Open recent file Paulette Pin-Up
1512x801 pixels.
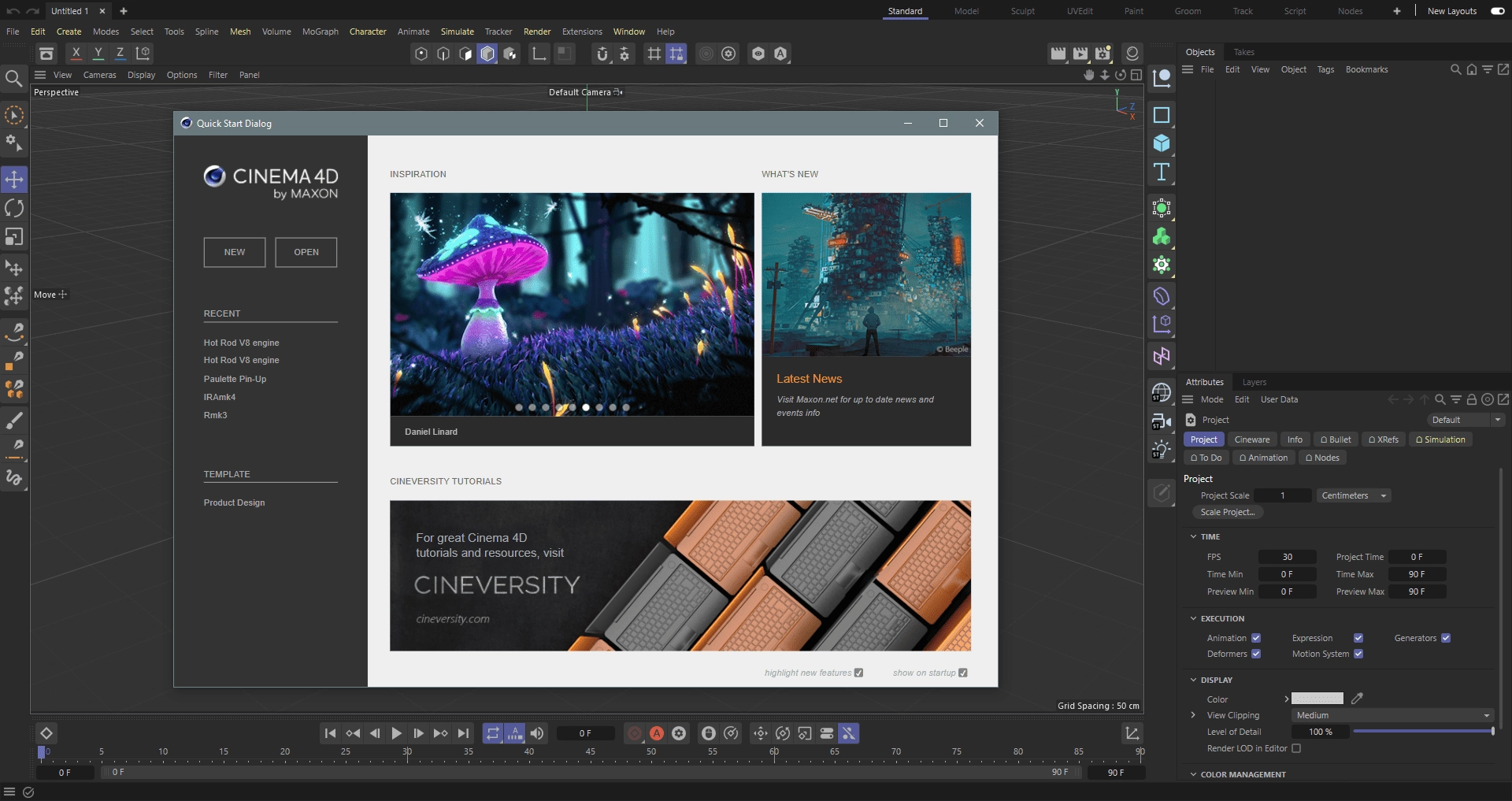pos(235,379)
